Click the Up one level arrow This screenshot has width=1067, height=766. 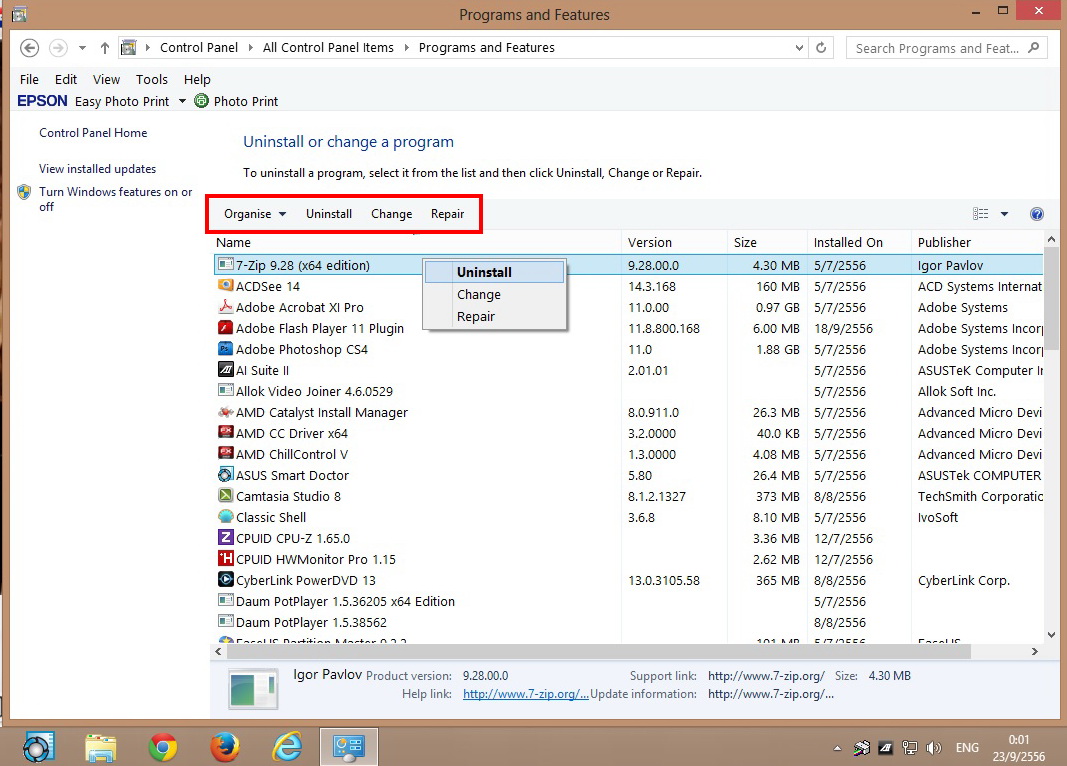click(x=104, y=48)
